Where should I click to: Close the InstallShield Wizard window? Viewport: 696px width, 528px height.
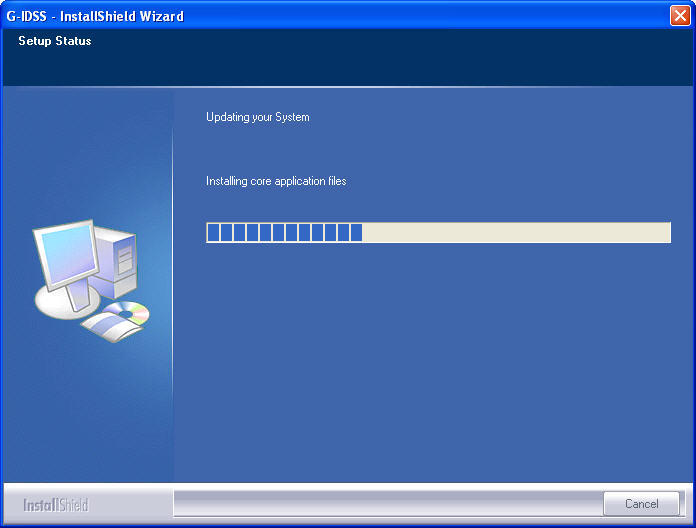coord(679,16)
